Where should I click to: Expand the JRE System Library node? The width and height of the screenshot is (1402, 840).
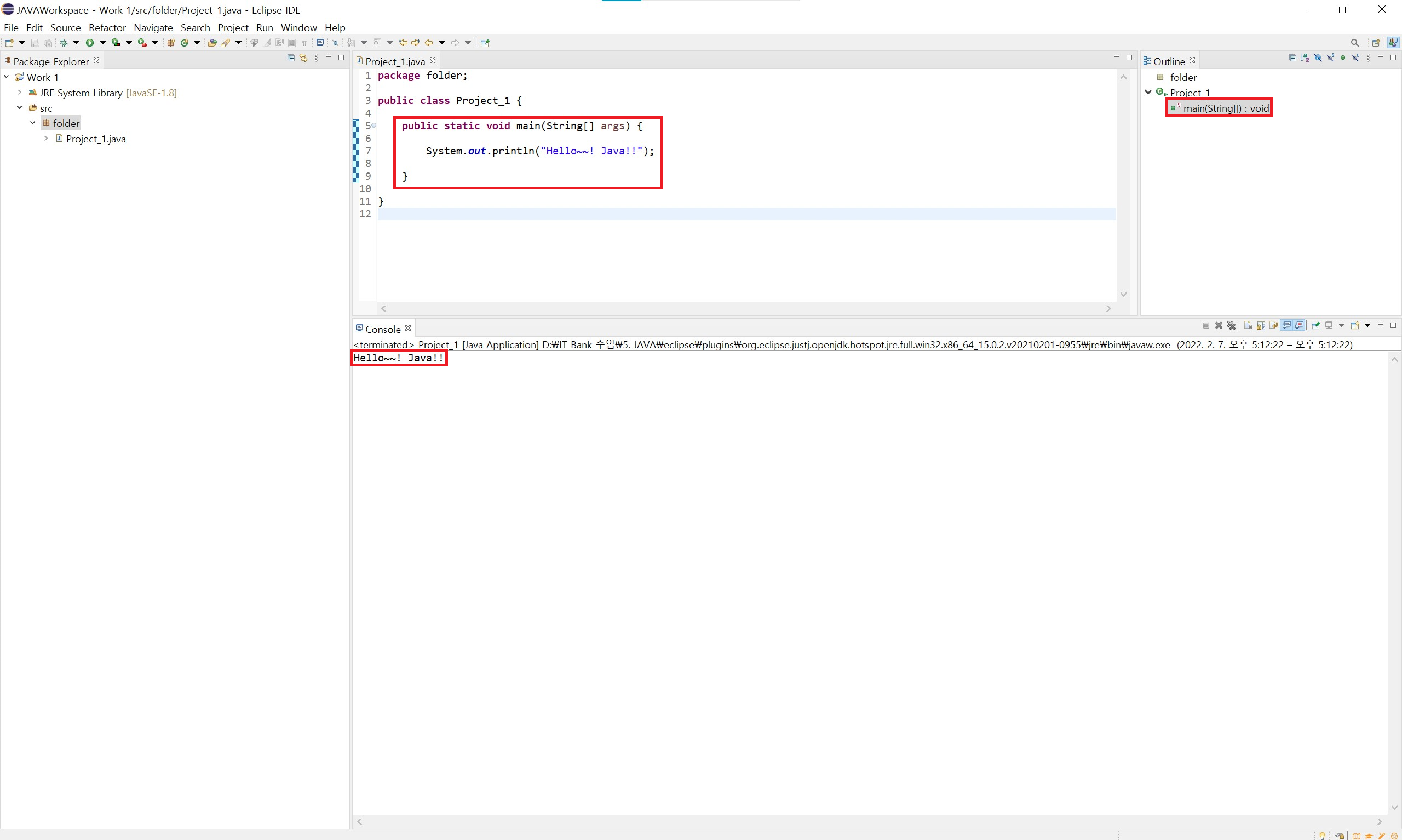pyautogui.click(x=19, y=92)
